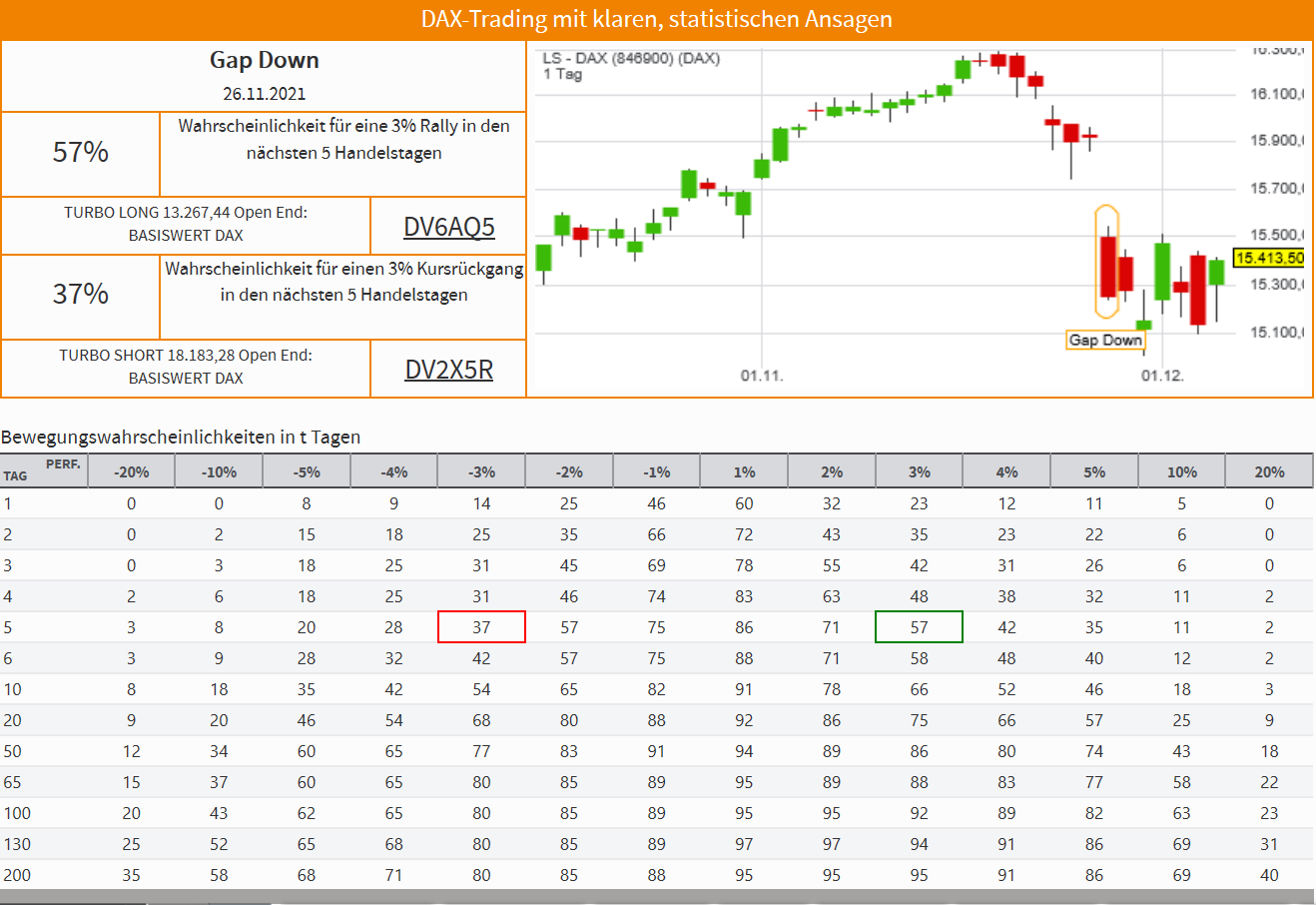The image size is (1316, 905).
Task: Click the -1% column header
Action: pyautogui.click(x=656, y=472)
